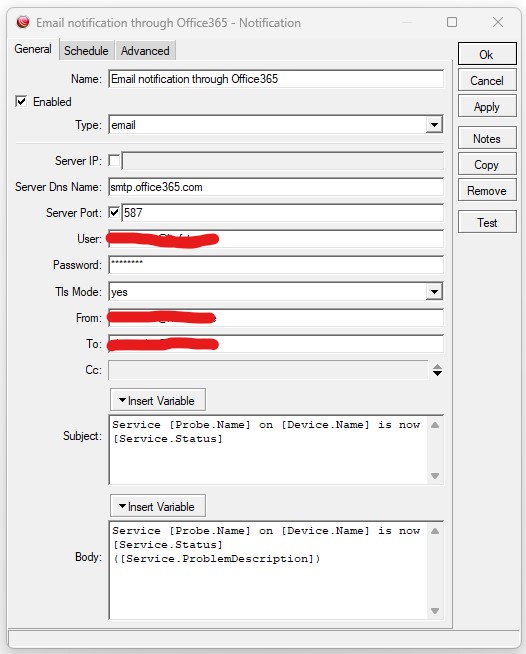The image size is (526, 654).
Task: Click into the Name field
Action: tap(276, 79)
